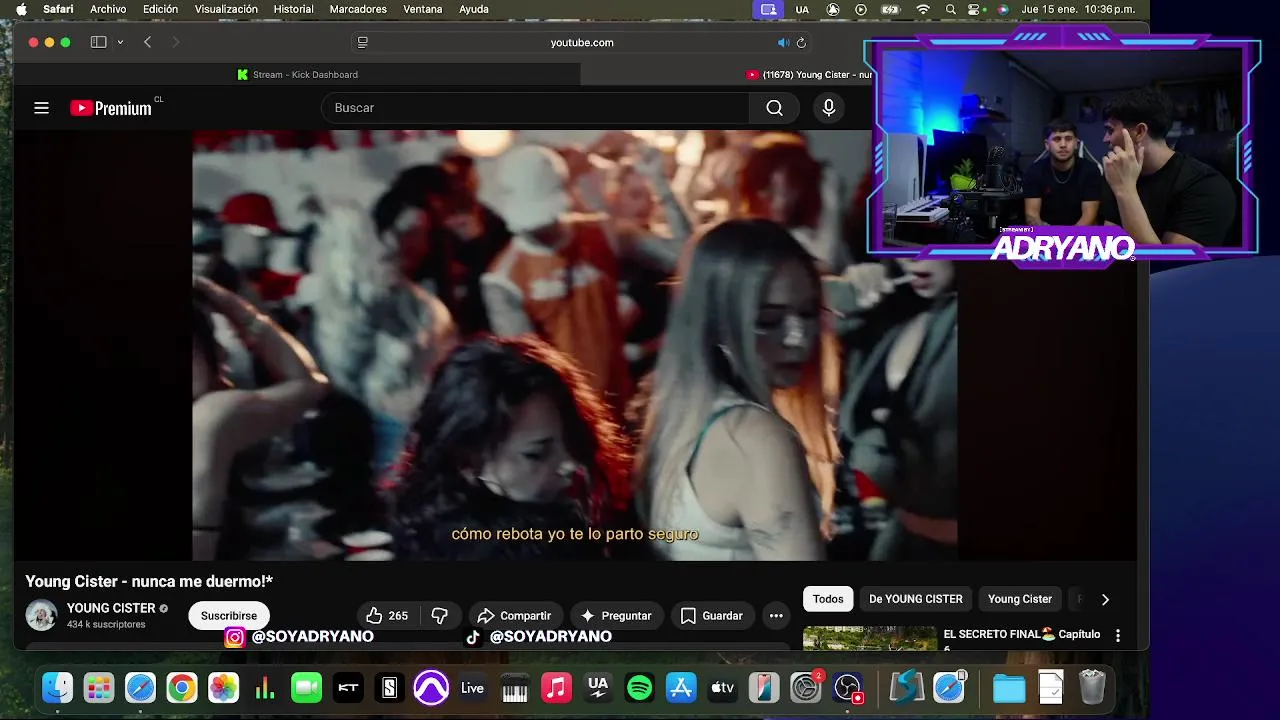Open the Archivo menu

pyautogui.click(x=108, y=9)
